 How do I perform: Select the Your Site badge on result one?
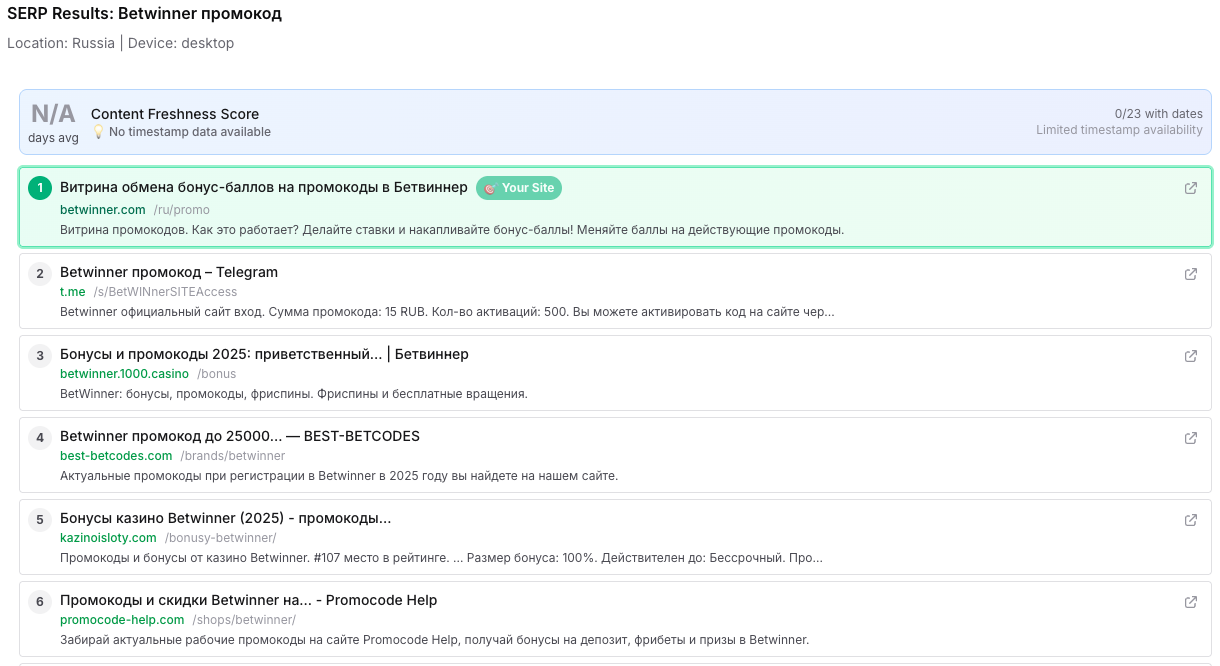pos(519,188)
